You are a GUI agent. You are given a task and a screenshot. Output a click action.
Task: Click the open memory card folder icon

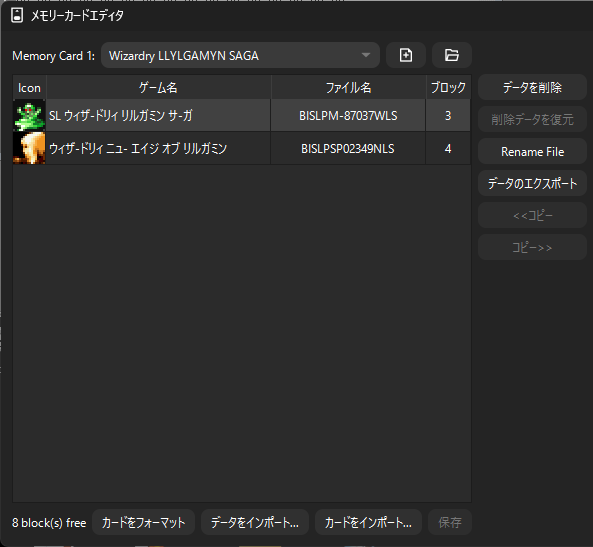[452, 55]
